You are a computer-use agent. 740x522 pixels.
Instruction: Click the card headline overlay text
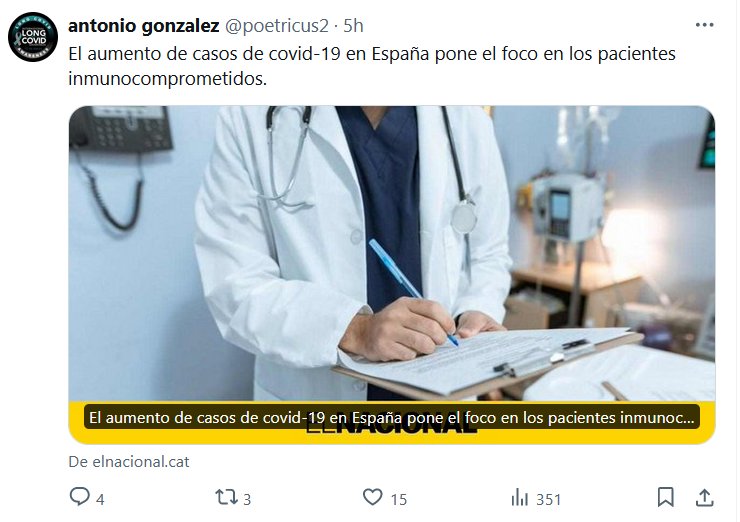pos(392,418)
